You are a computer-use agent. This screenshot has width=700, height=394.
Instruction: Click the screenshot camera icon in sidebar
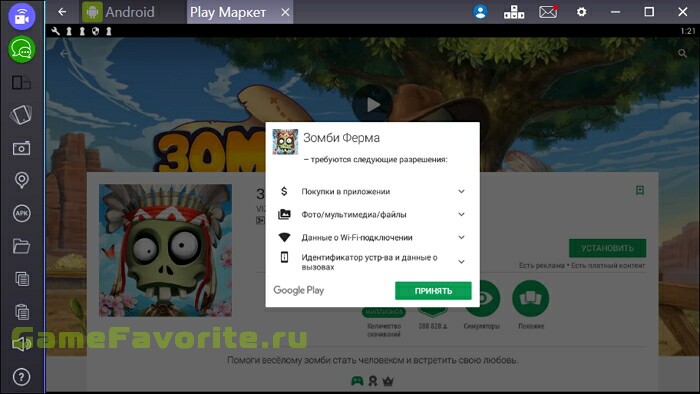tap(21, 149)
